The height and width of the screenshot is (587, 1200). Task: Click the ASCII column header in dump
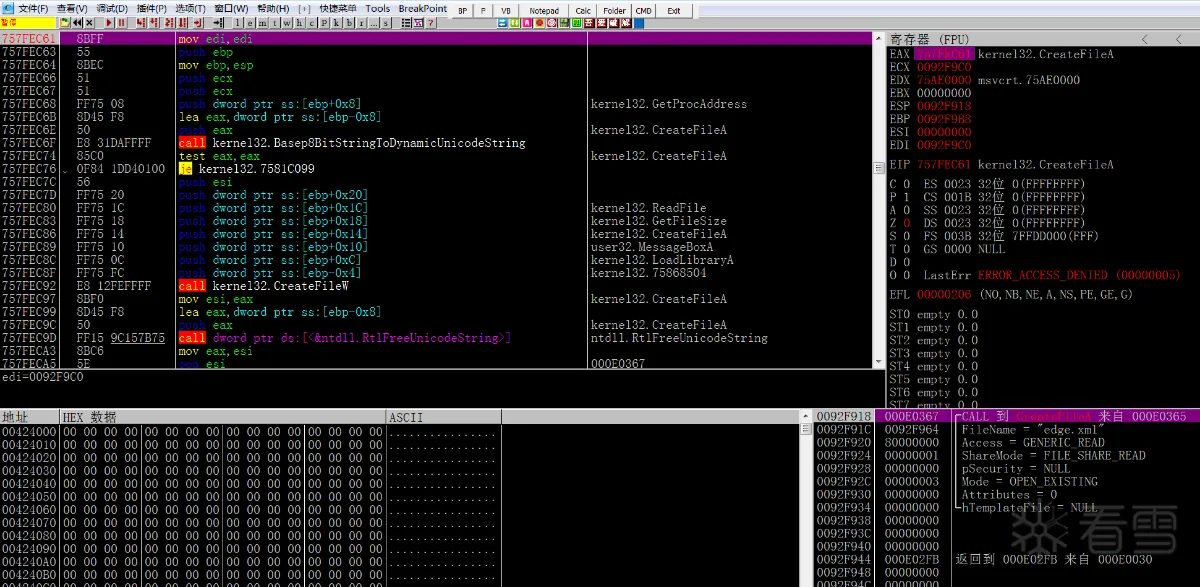442,417
